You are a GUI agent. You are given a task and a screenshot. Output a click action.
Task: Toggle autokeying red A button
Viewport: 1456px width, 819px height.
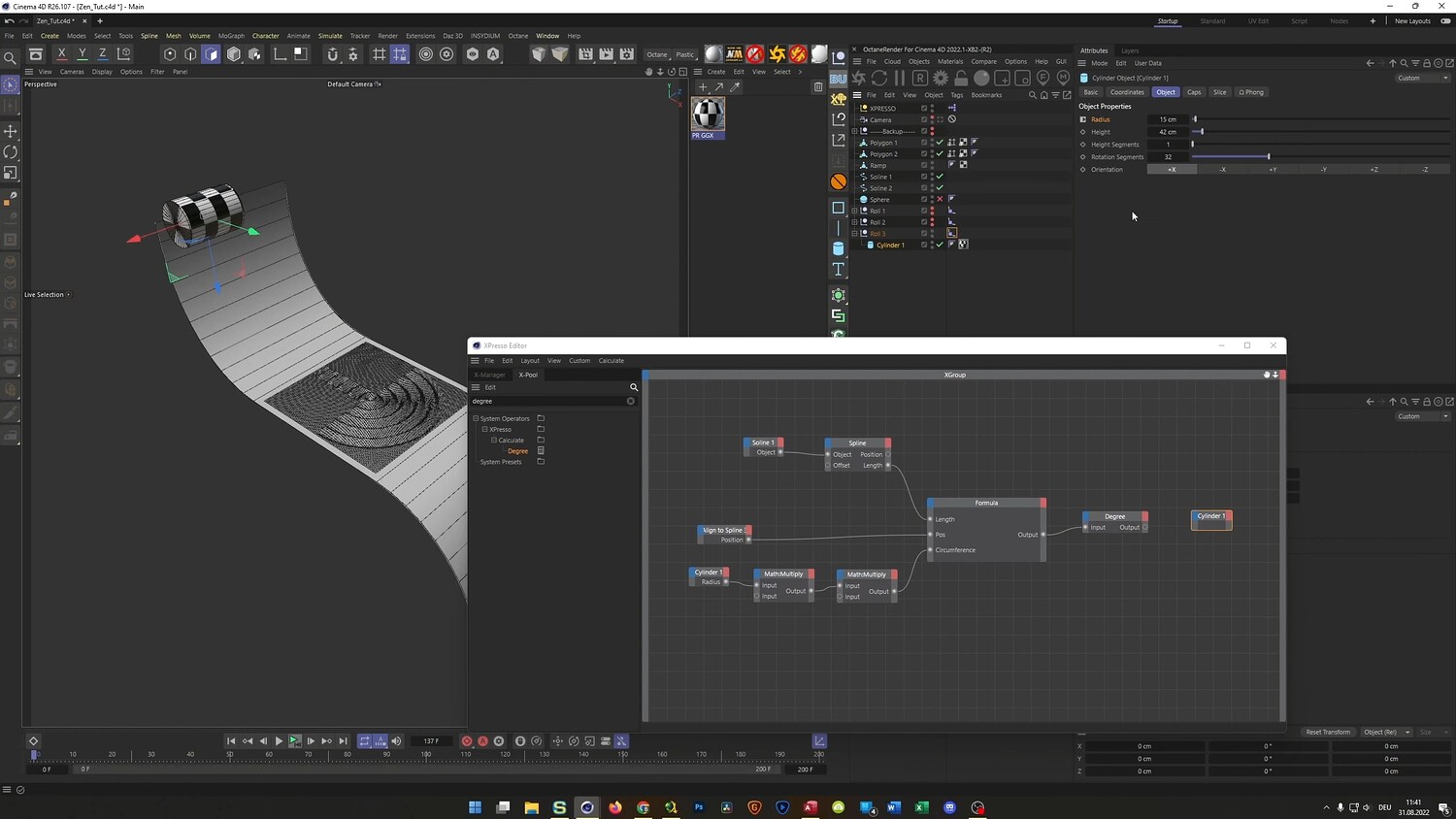tap(482, 741)
